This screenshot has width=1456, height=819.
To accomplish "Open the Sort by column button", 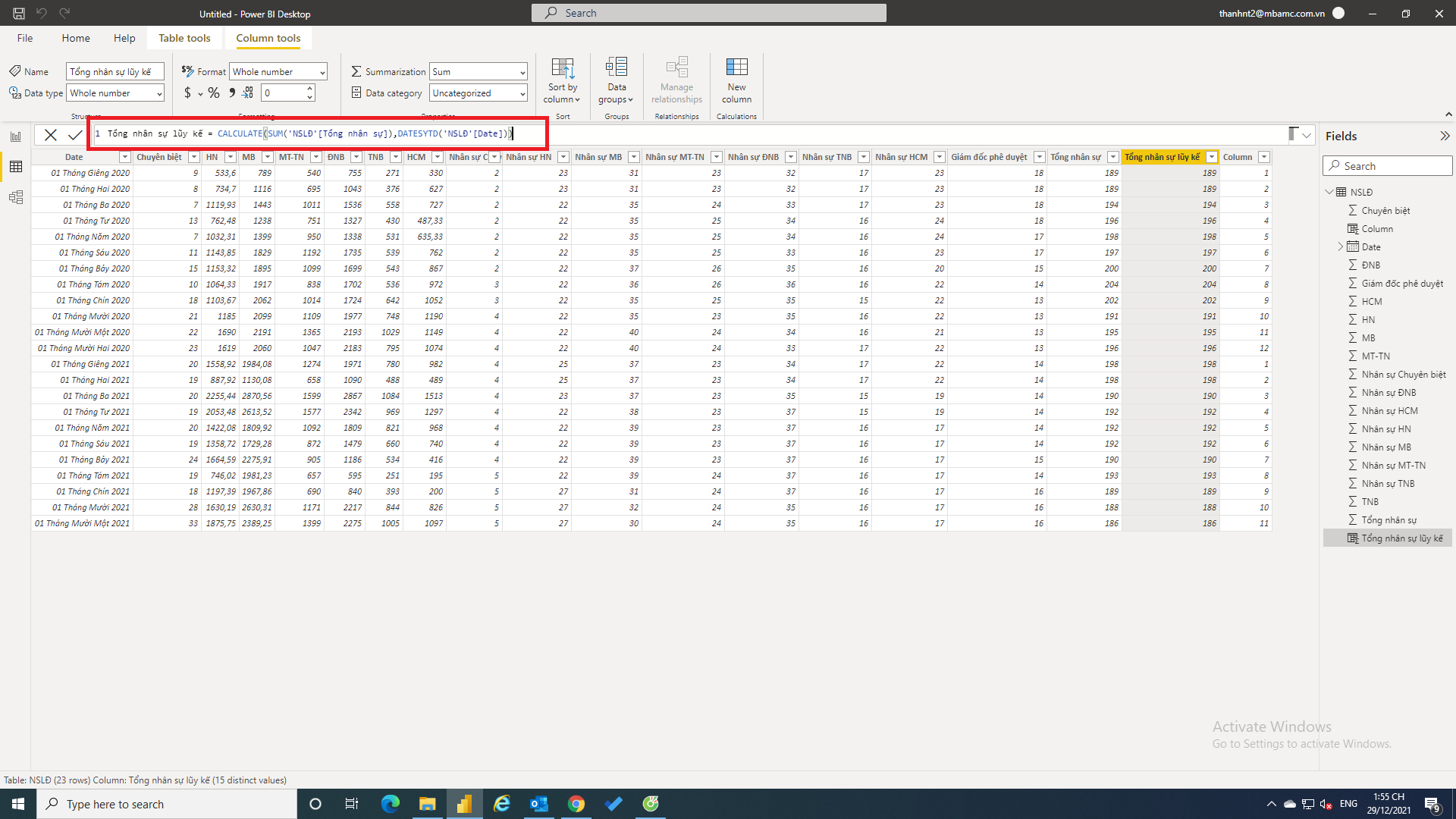I will tap(563, 80).
